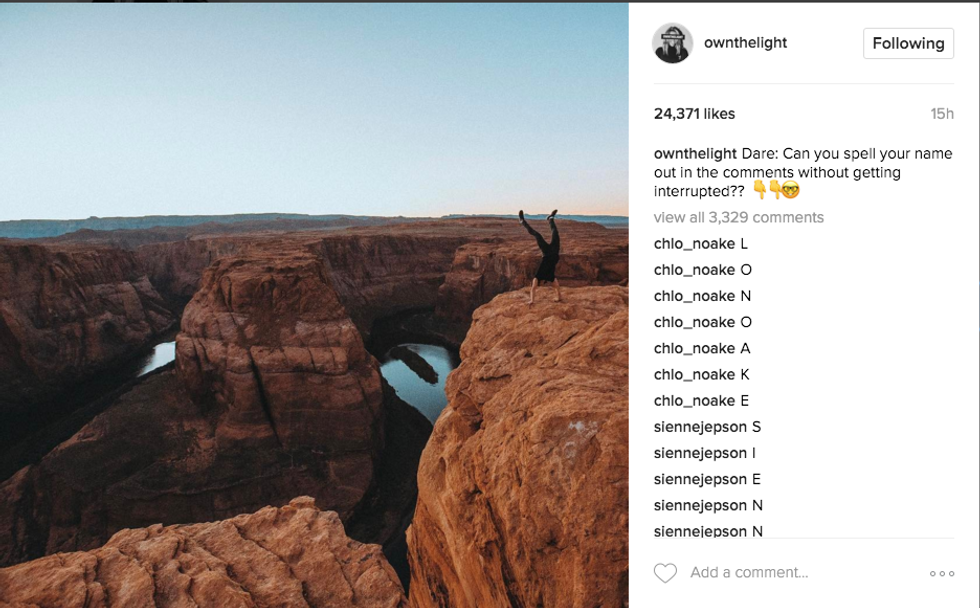Click siennejepson username beside comment I
This screenshot has height=608, width=980.
700,453
